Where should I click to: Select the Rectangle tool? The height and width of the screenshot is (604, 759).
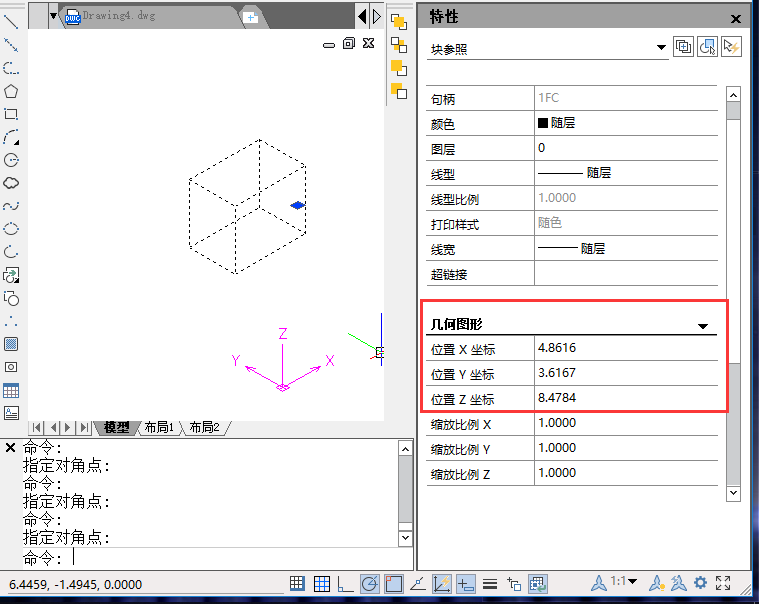click(x=11, y=114)
